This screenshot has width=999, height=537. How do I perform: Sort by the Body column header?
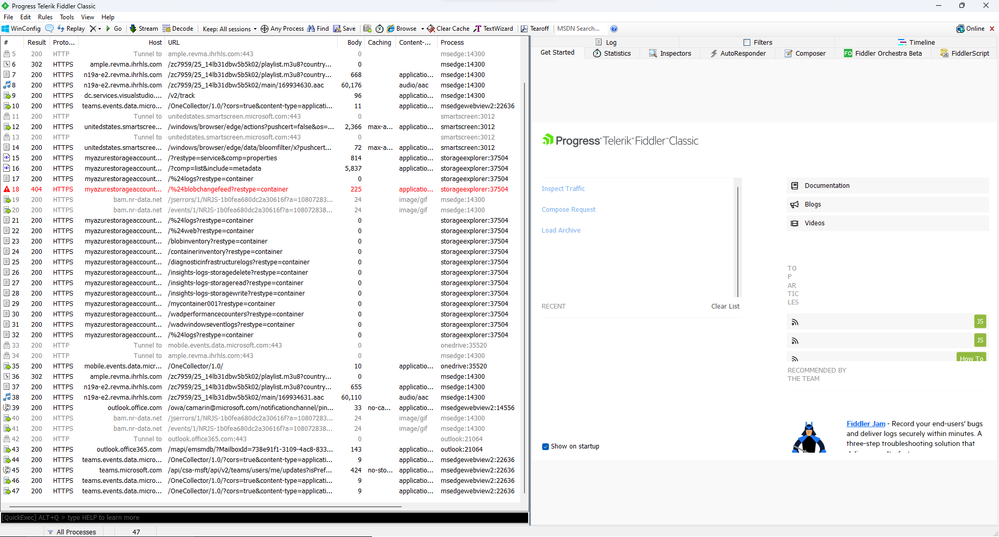pyautogui.click(x=351, y=43)
